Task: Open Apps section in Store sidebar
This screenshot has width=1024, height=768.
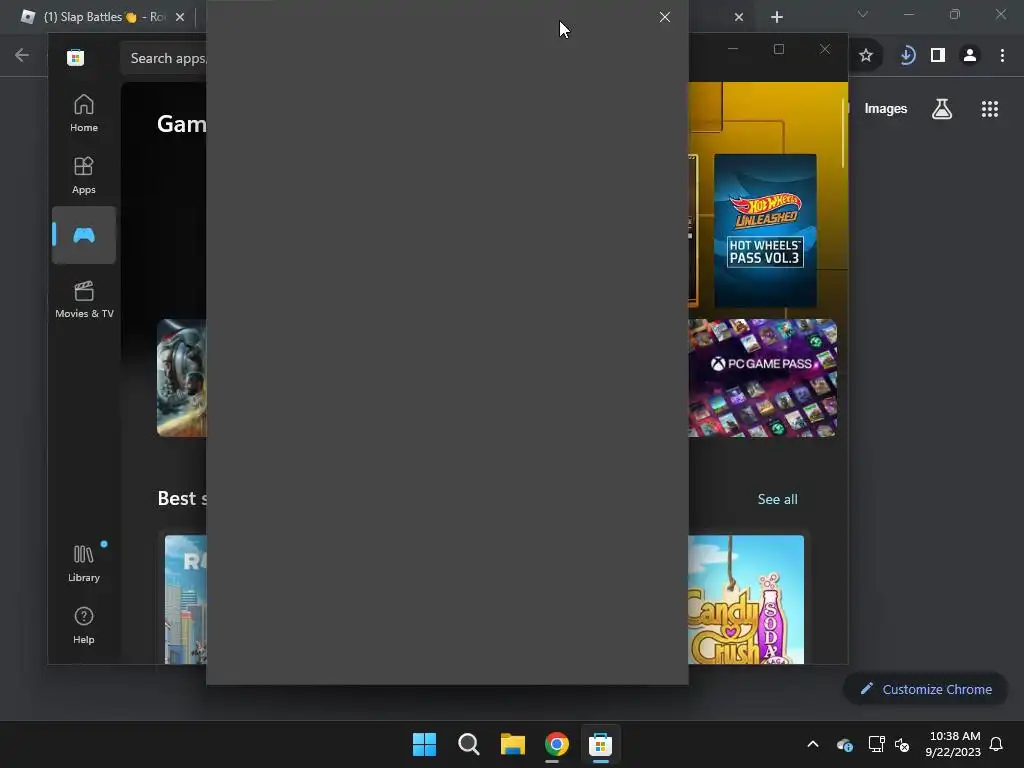Action: [84, 176]
